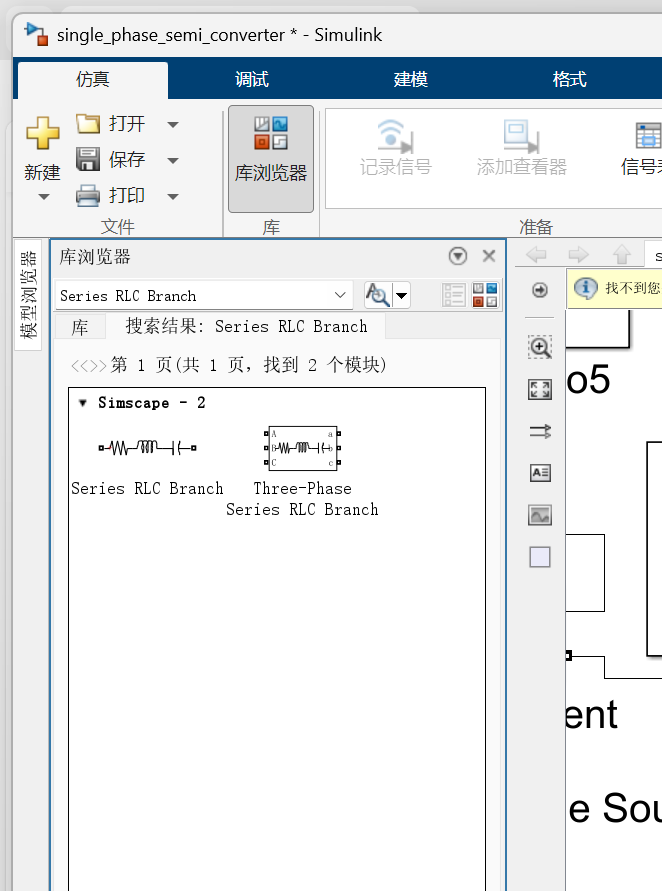Select the Area box tool
Viewport: 662px width, 891px height.
click(540, 557)
